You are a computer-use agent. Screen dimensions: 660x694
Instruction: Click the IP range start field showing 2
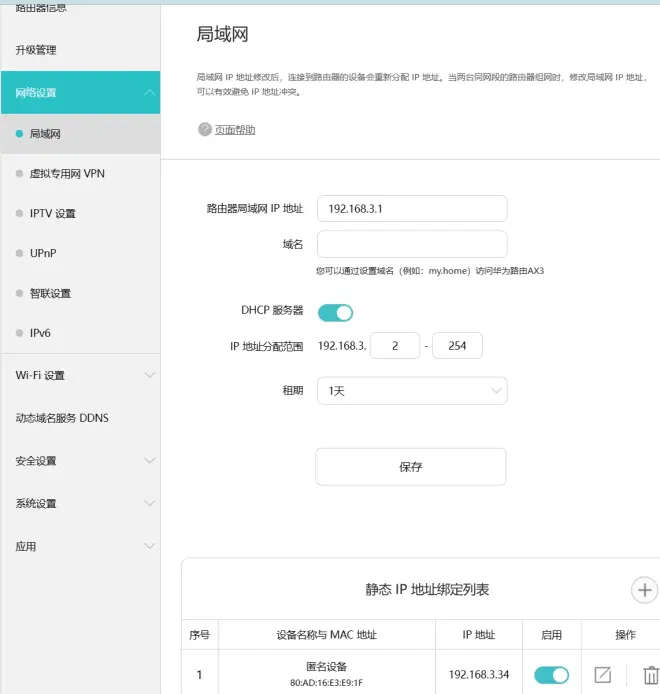click(395, 345)
